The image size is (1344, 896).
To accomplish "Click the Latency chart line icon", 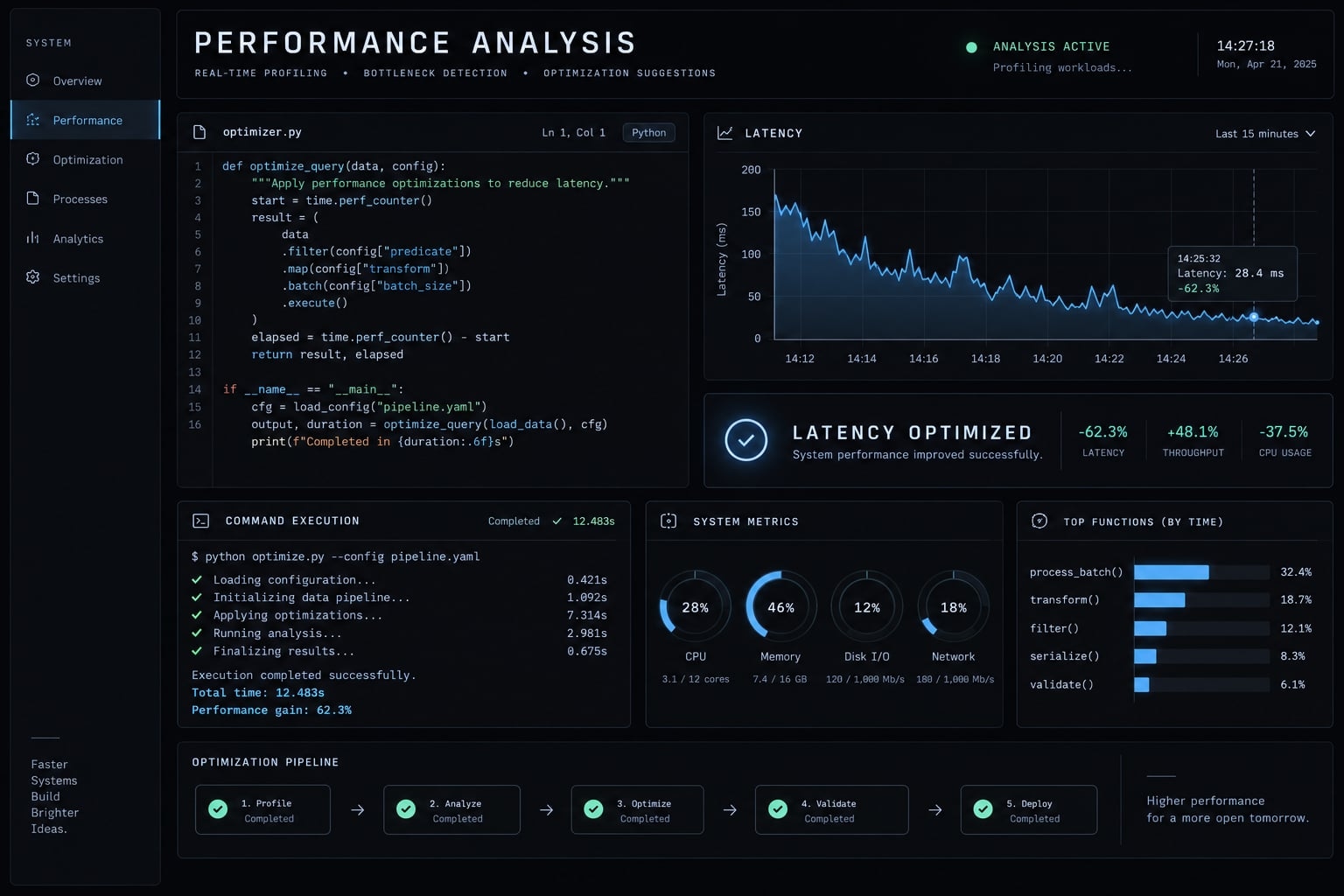I will [724, 133].
